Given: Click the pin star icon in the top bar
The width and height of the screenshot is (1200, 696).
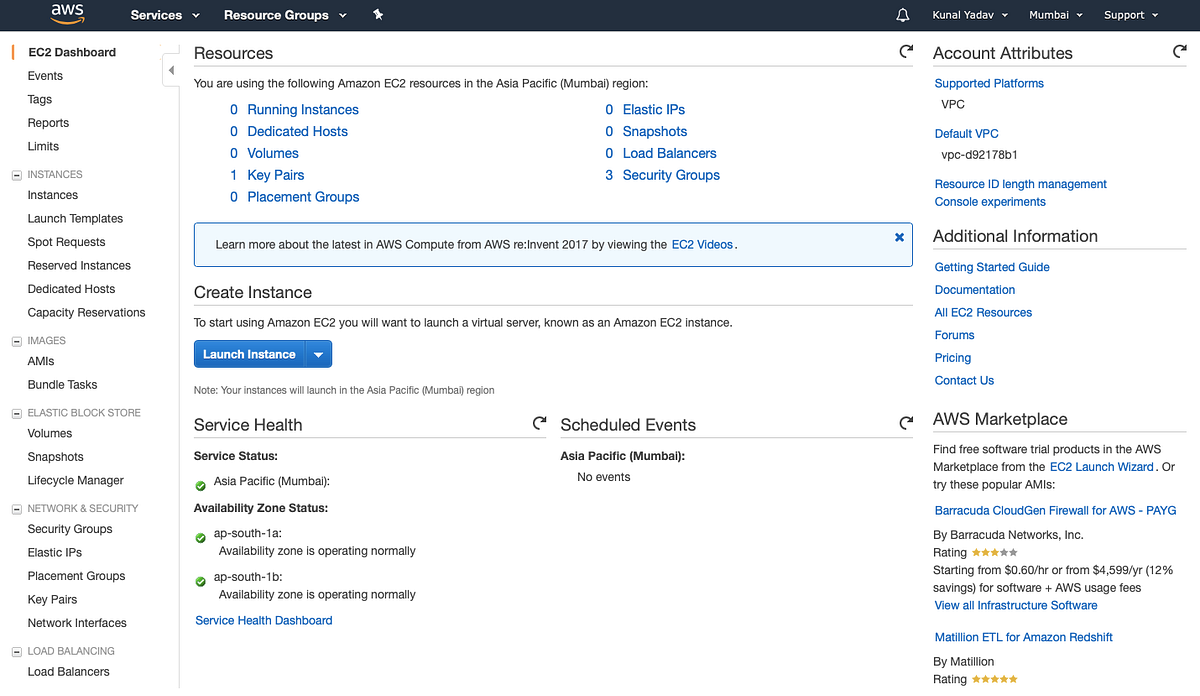Looking at the screenshot, I should [x=378, y=15].
